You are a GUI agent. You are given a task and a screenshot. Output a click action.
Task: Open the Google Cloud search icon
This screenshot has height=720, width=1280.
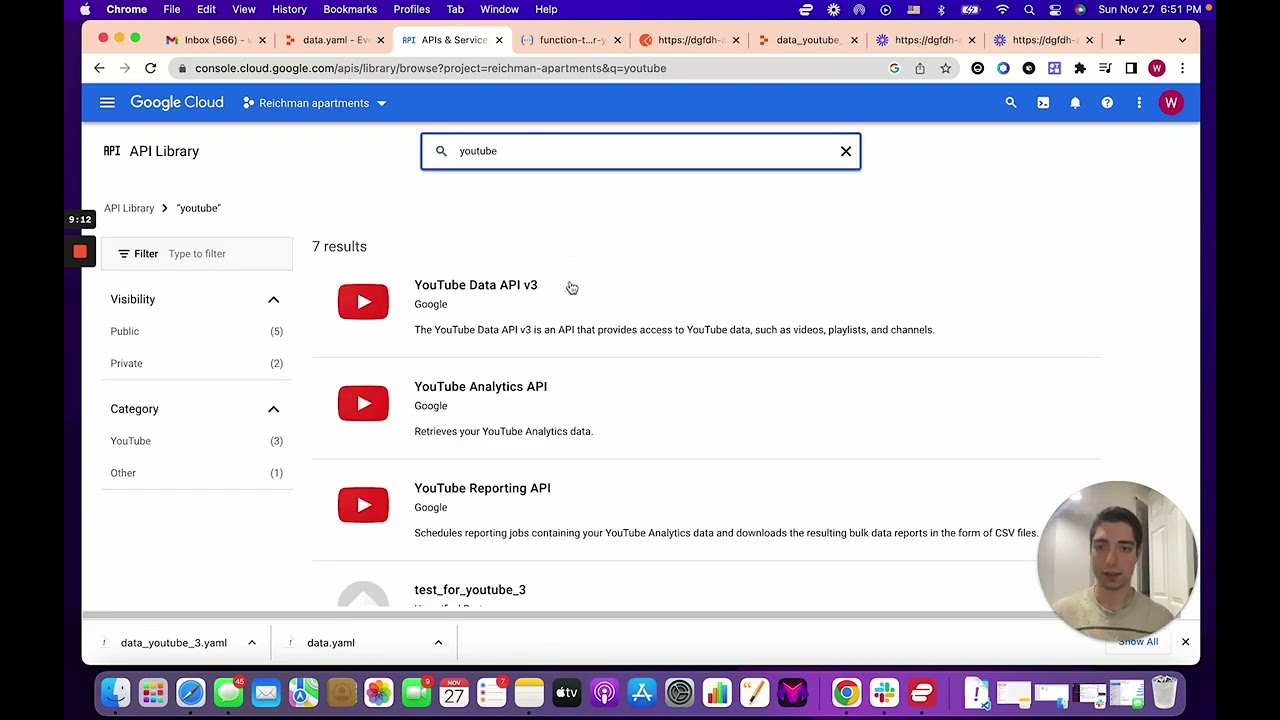coord(1011,103)
